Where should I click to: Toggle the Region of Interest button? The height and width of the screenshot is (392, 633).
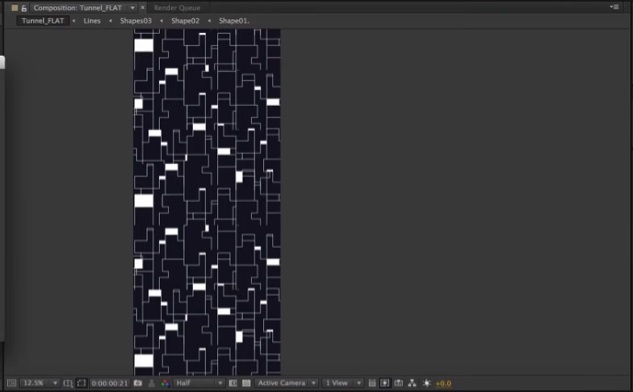[233, 383]
